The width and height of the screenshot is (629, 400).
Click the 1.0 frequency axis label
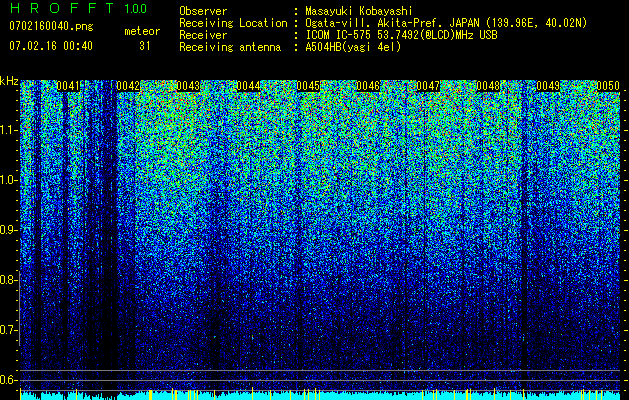[9, 180]
